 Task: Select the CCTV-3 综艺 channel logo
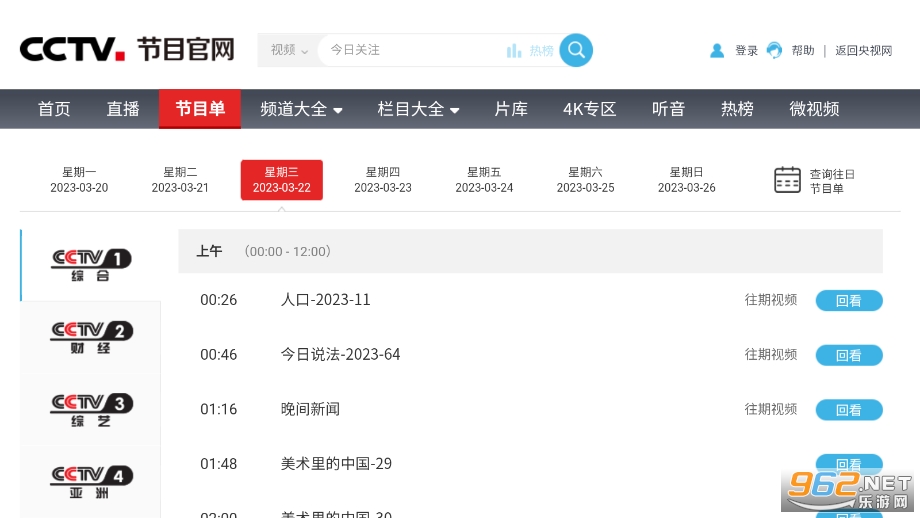pyautogui.click(x=91, y=409)
